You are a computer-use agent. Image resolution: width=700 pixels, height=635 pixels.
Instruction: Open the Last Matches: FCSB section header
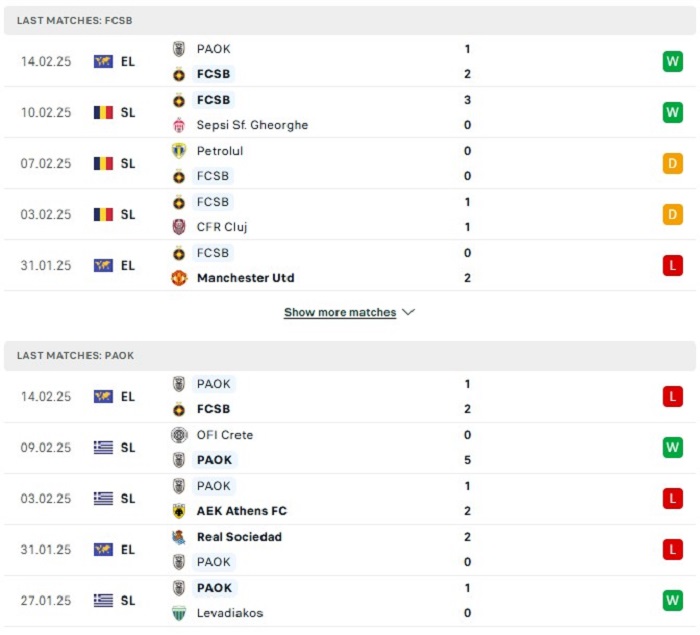point(350,21)
